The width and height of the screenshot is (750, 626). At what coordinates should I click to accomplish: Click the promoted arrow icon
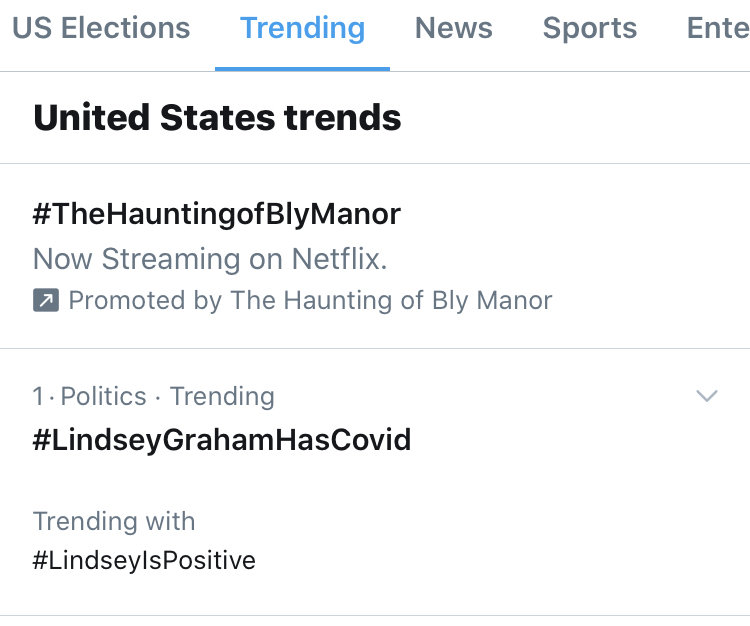coord(46,300)
